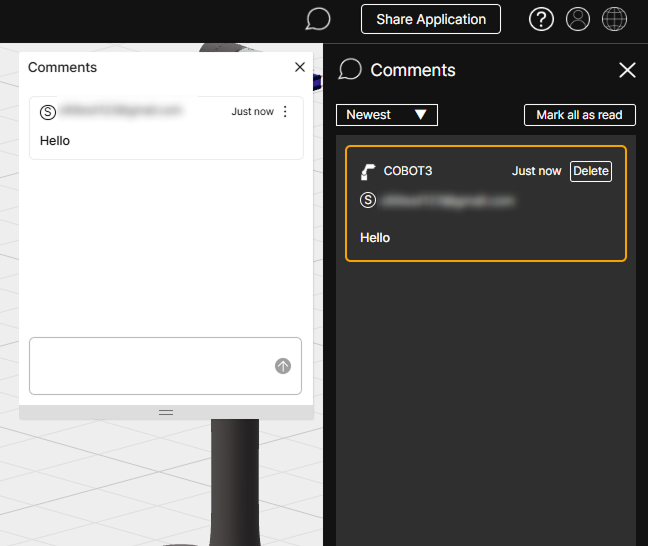Delete the COBOT3 comment
Image resolution: width=648 pixels, height=546 pixels.
coord(591,171)
